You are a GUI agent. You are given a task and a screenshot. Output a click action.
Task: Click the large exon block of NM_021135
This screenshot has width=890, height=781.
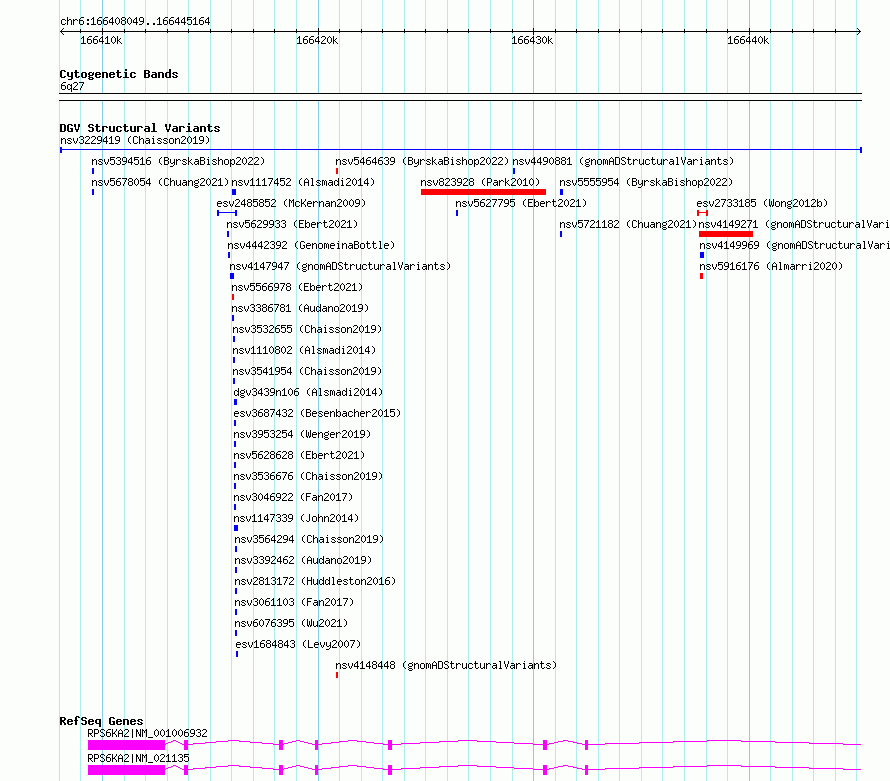pyautogui.click(x=127, y=770)
